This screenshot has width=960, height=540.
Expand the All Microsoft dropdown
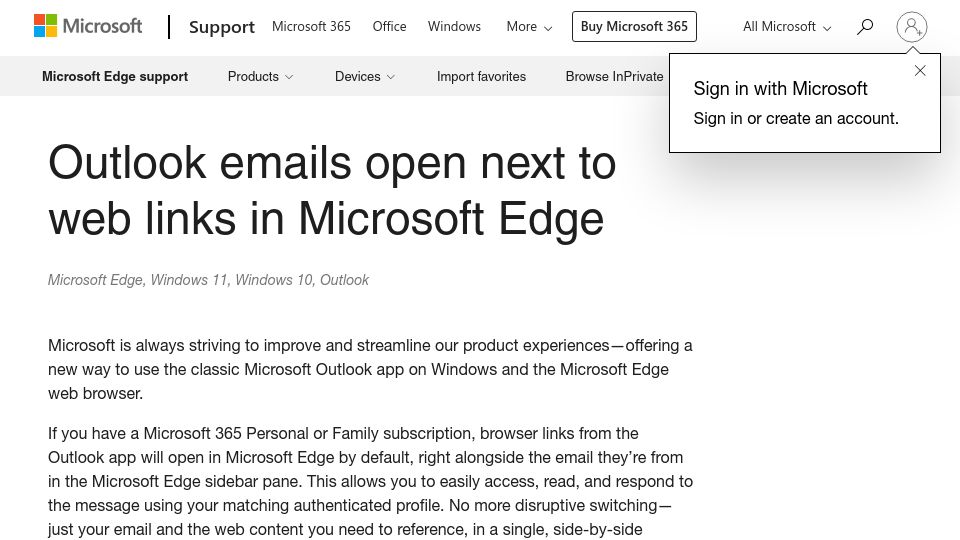coord(787,27)
